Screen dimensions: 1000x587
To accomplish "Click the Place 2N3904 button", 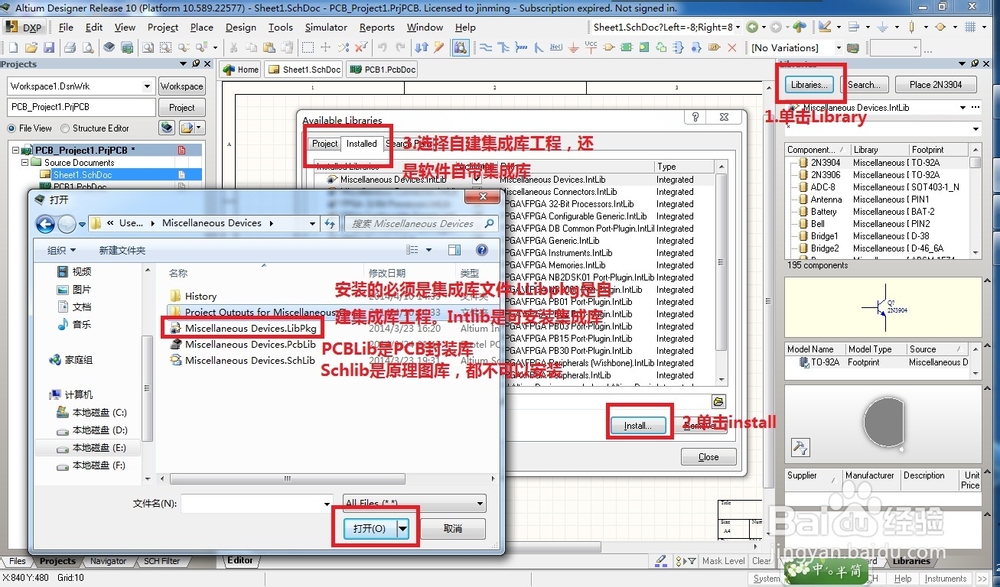I will click(x=936, y=84).
